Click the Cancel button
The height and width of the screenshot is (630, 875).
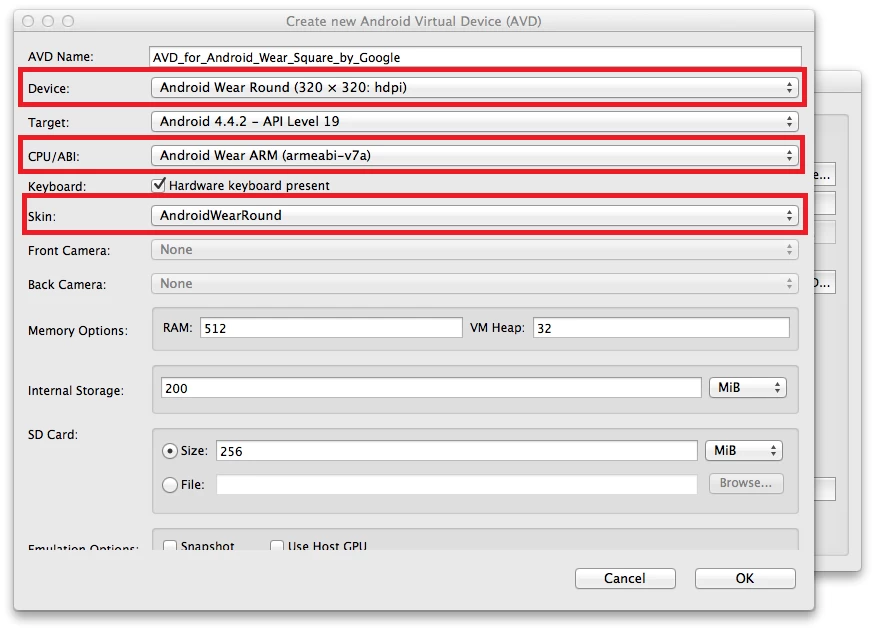(x=625, y=578)
